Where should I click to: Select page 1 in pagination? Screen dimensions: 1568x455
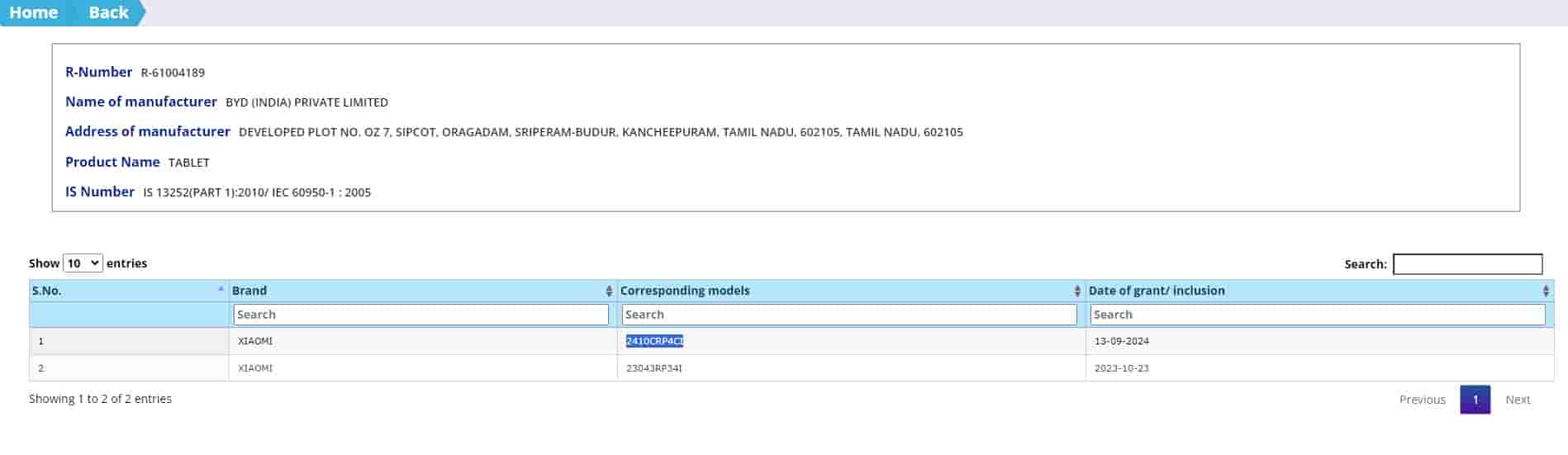1475,400
